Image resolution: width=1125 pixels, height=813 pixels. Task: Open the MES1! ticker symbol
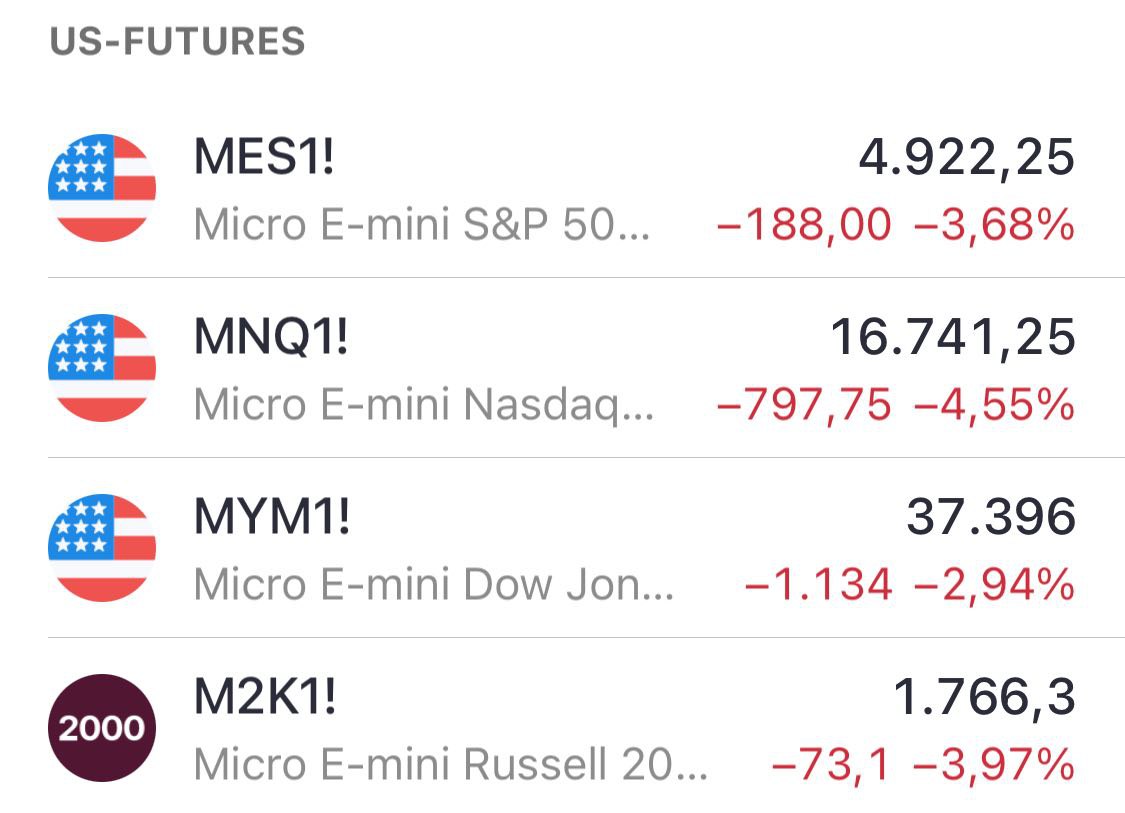(264, 159)
